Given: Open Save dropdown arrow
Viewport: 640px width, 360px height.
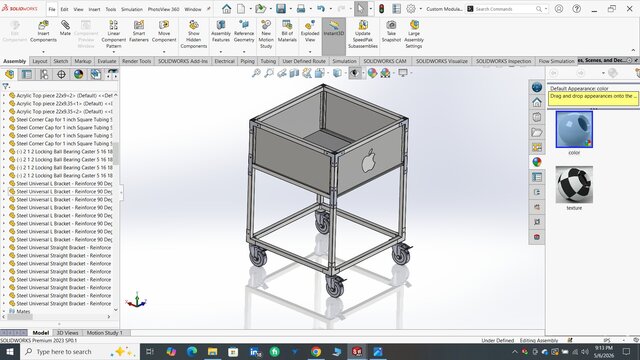Looking at the screenshot, I should click(x=290, y=9).
